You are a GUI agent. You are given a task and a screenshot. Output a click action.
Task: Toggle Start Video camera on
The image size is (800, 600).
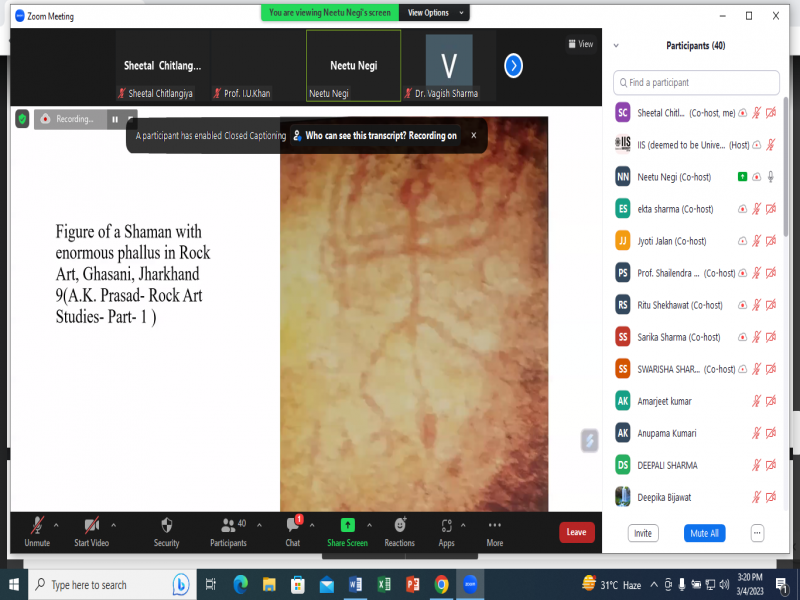pos(91,525)
